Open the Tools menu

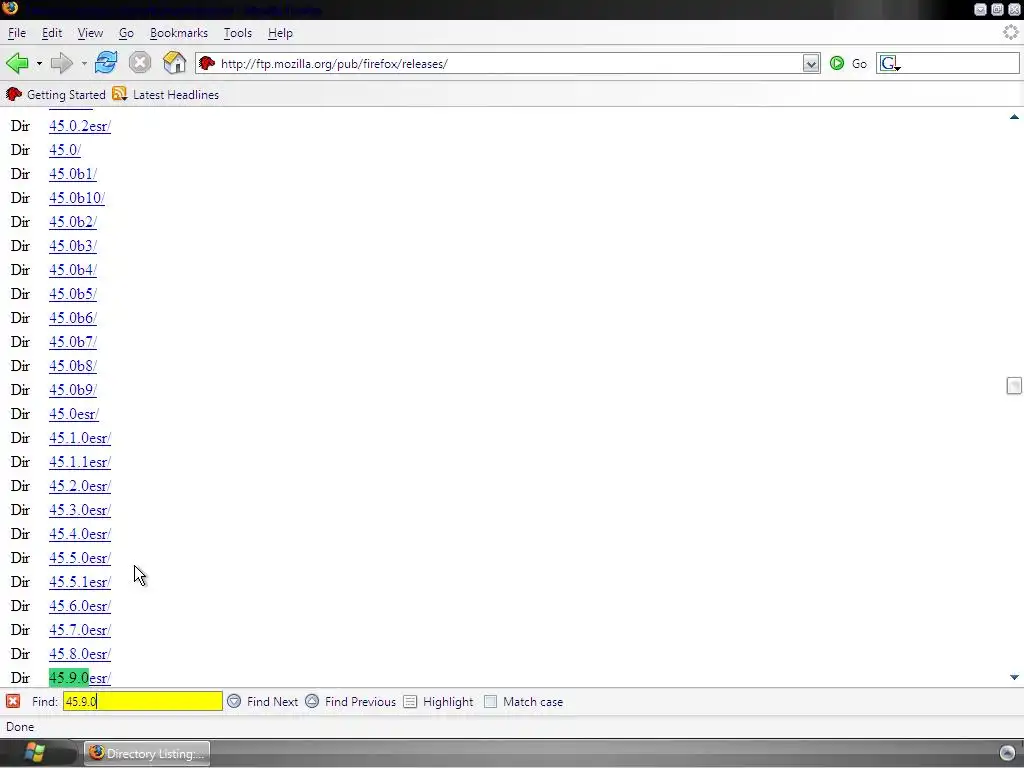tap(238, 33)
